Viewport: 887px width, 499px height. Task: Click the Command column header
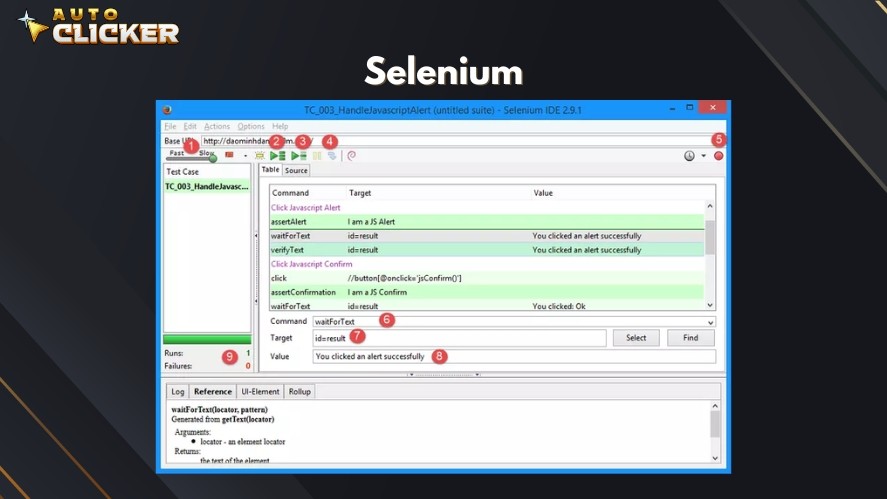(x=290, y=193)
